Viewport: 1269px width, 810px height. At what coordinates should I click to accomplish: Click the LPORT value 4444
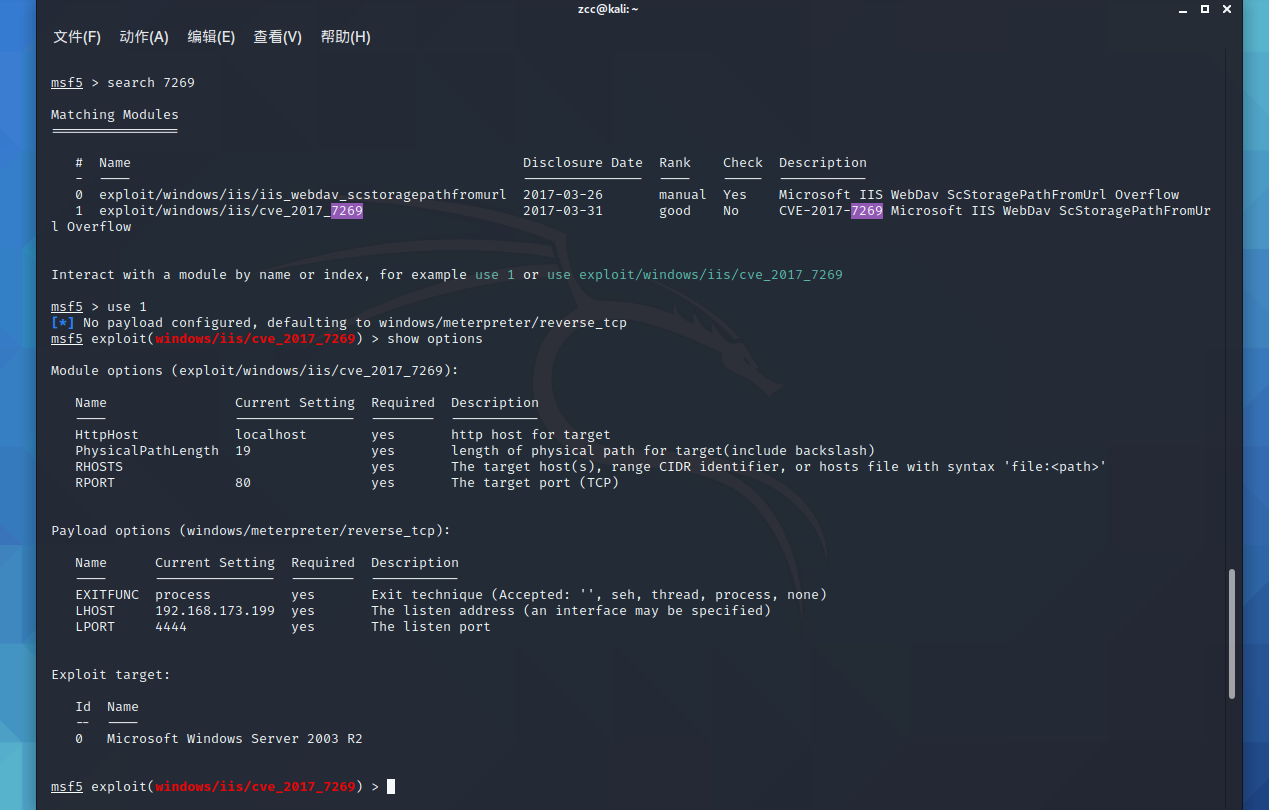pos(171,627)
